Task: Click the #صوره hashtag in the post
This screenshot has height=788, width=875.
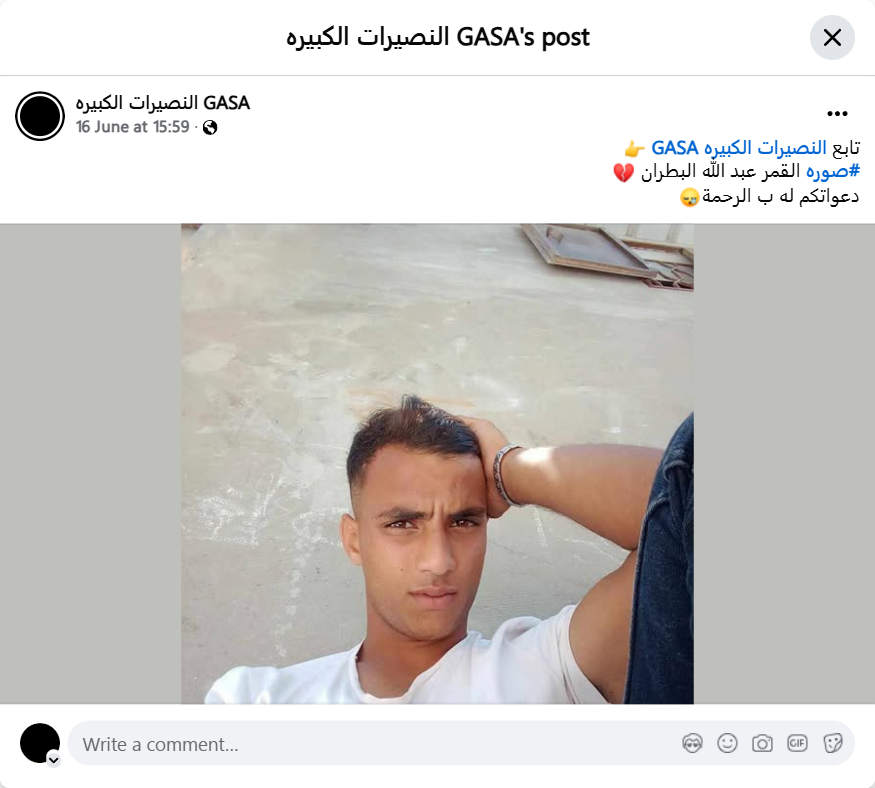Action: click(x=833, y=171)
